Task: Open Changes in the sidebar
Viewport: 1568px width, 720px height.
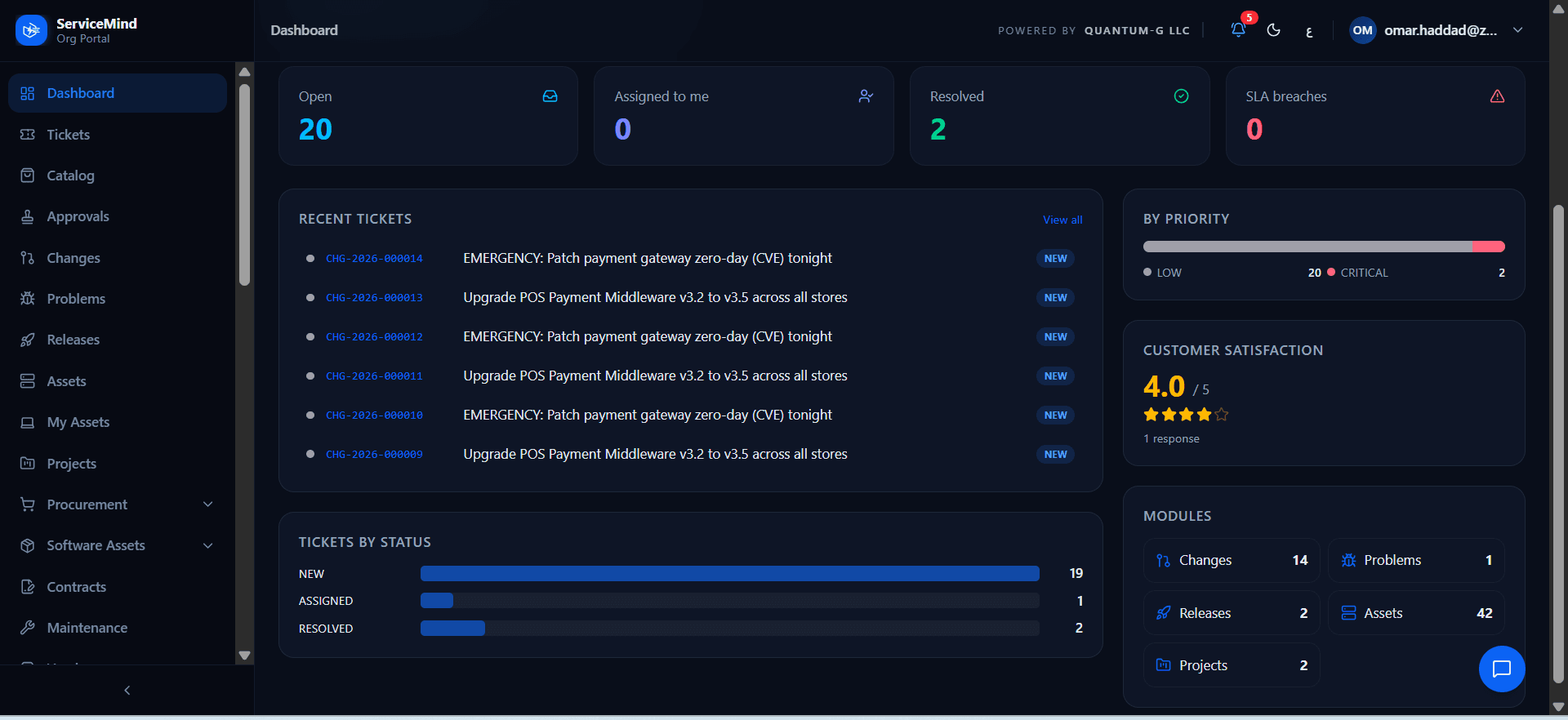Action: coord(118,258)
